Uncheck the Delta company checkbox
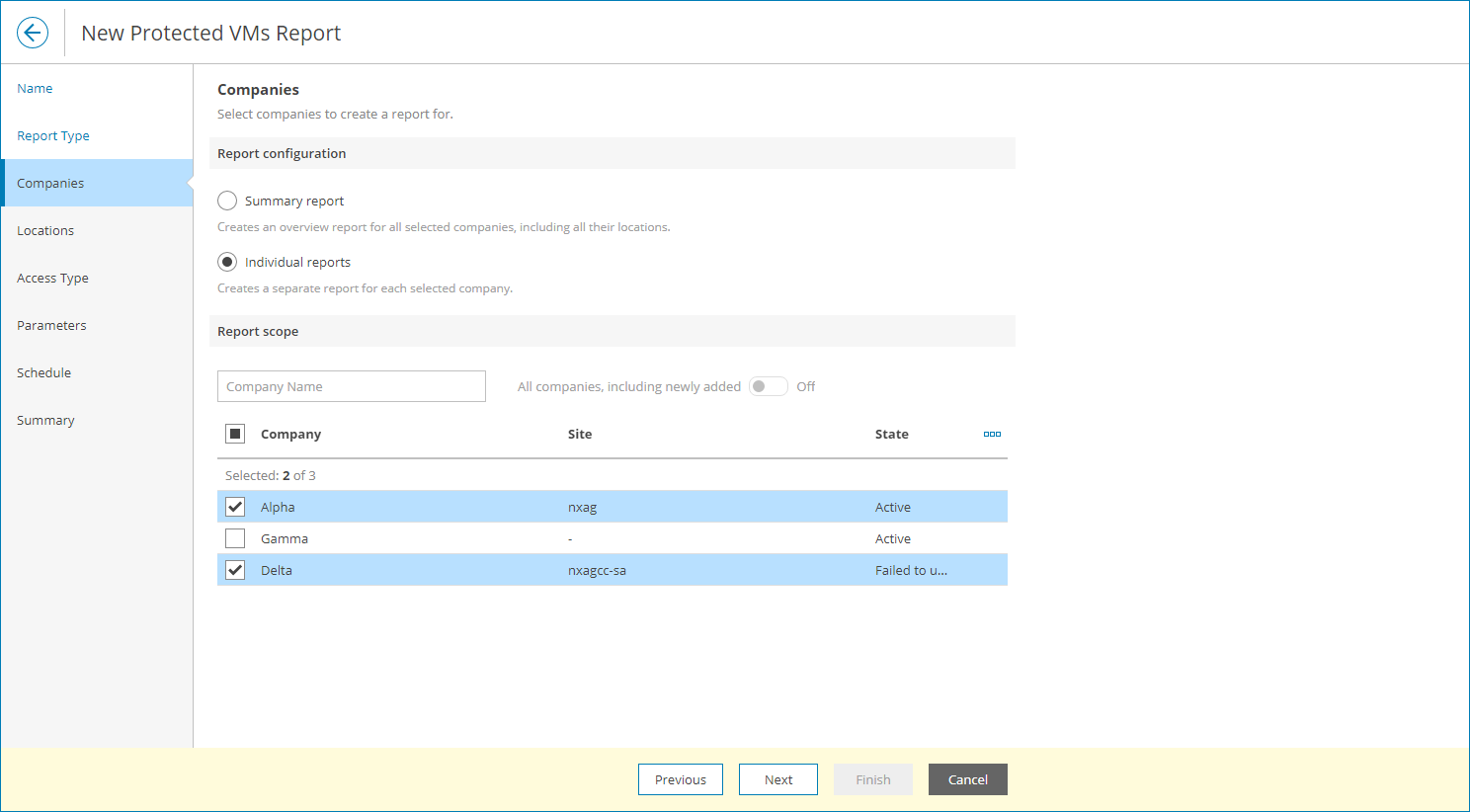Image resolution: width=1470 pixels, height=812 pixels. coord(235,570)
